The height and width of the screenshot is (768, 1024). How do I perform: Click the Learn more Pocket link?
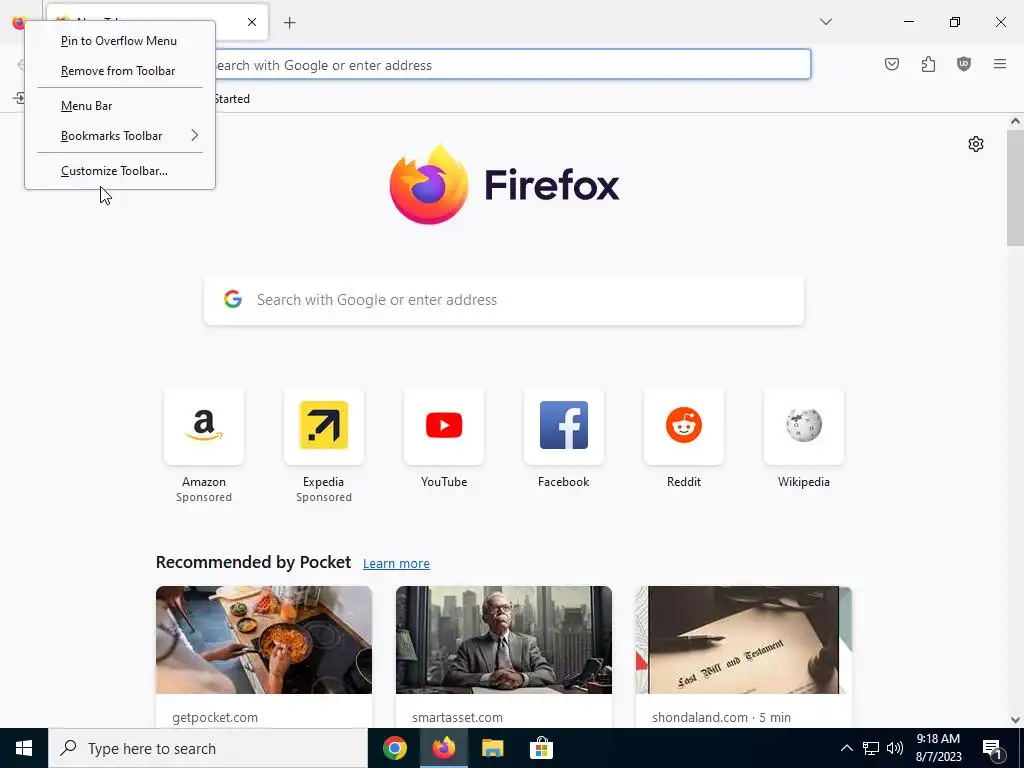pos(396,564)
